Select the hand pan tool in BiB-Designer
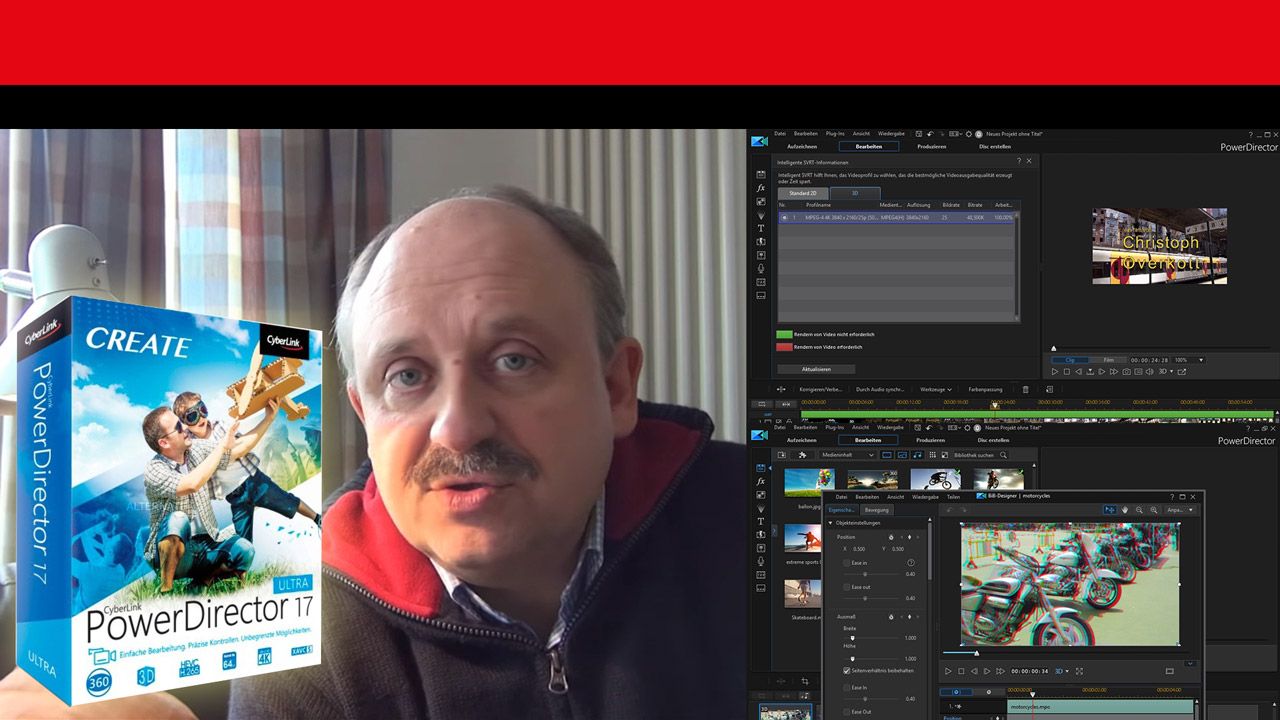 pos(1125,510)
